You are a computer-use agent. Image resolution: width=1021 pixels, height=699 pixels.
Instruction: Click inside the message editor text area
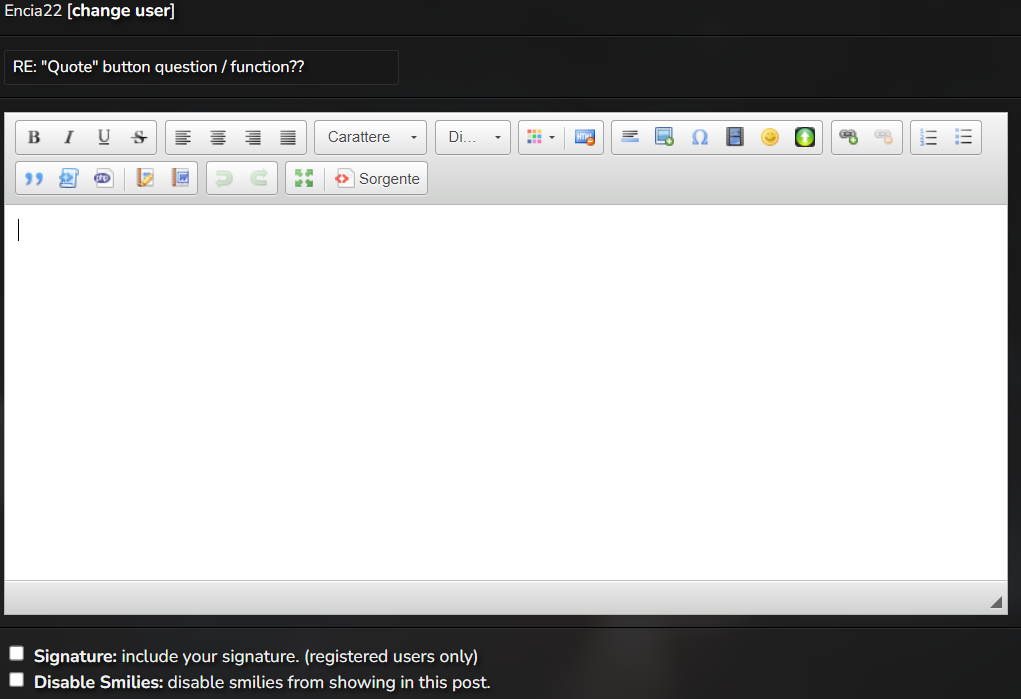pos(506,392)
